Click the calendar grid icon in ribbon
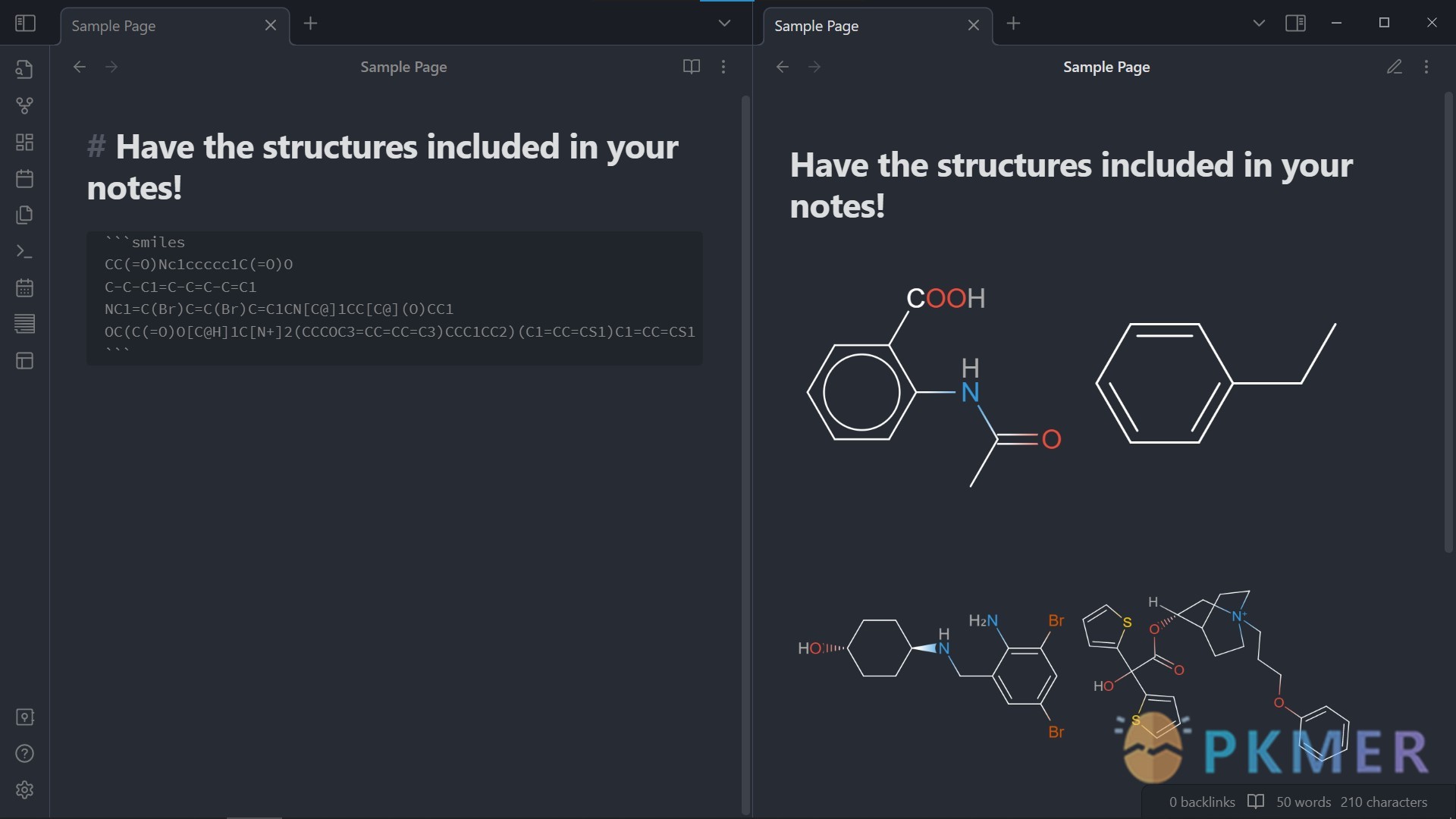This screenshot has width=1456, height=819. pos(24,287)
